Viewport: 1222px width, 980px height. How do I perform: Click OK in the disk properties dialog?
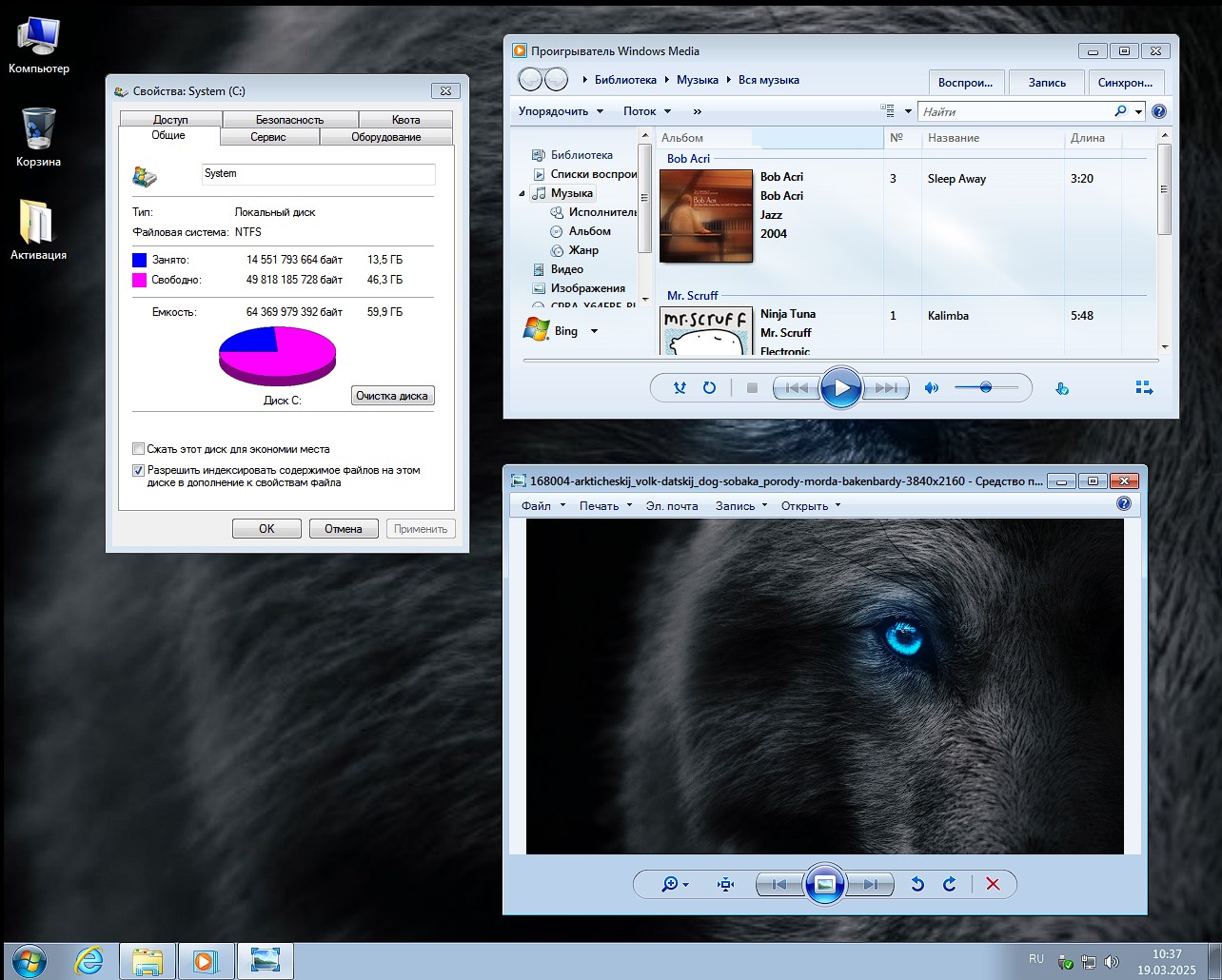(266, 529)
